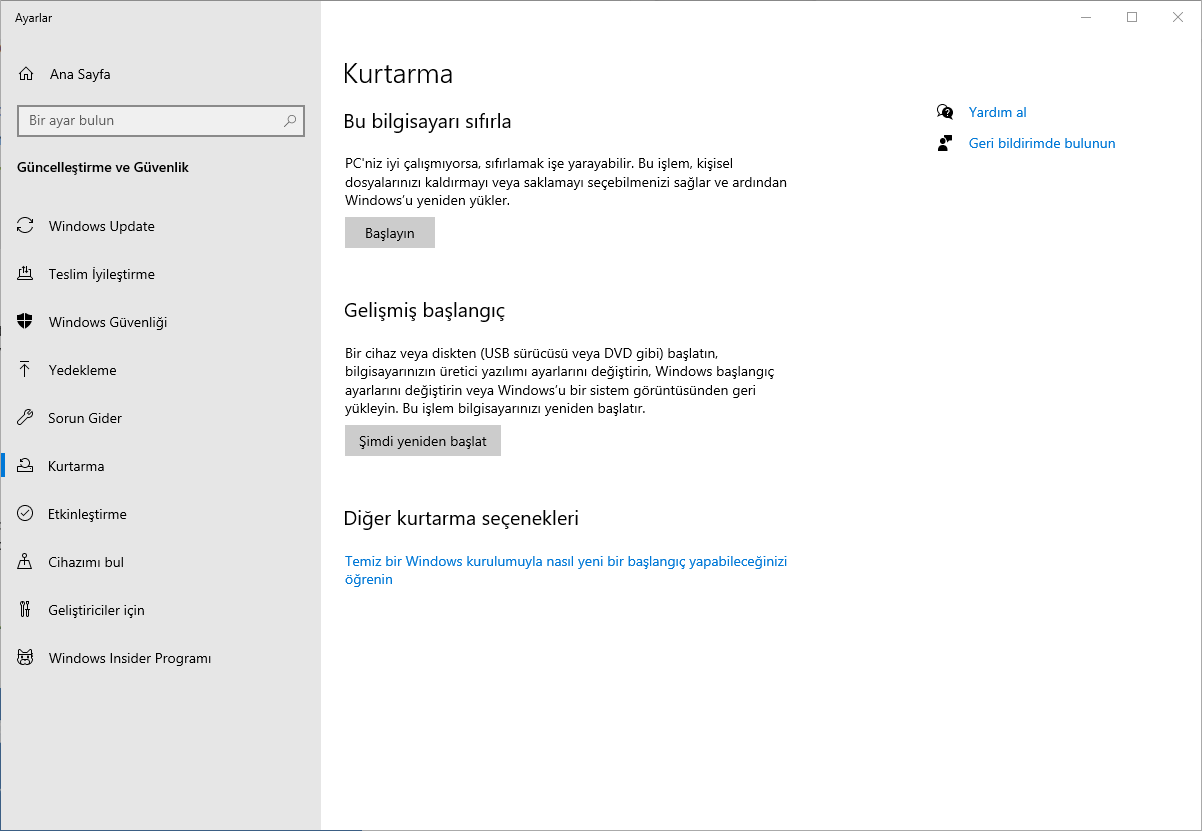This screenshot has width=1202, height=831.
Task: Open Etkinleştirme checkmark circle icon
Action: (x=26, y=514)
